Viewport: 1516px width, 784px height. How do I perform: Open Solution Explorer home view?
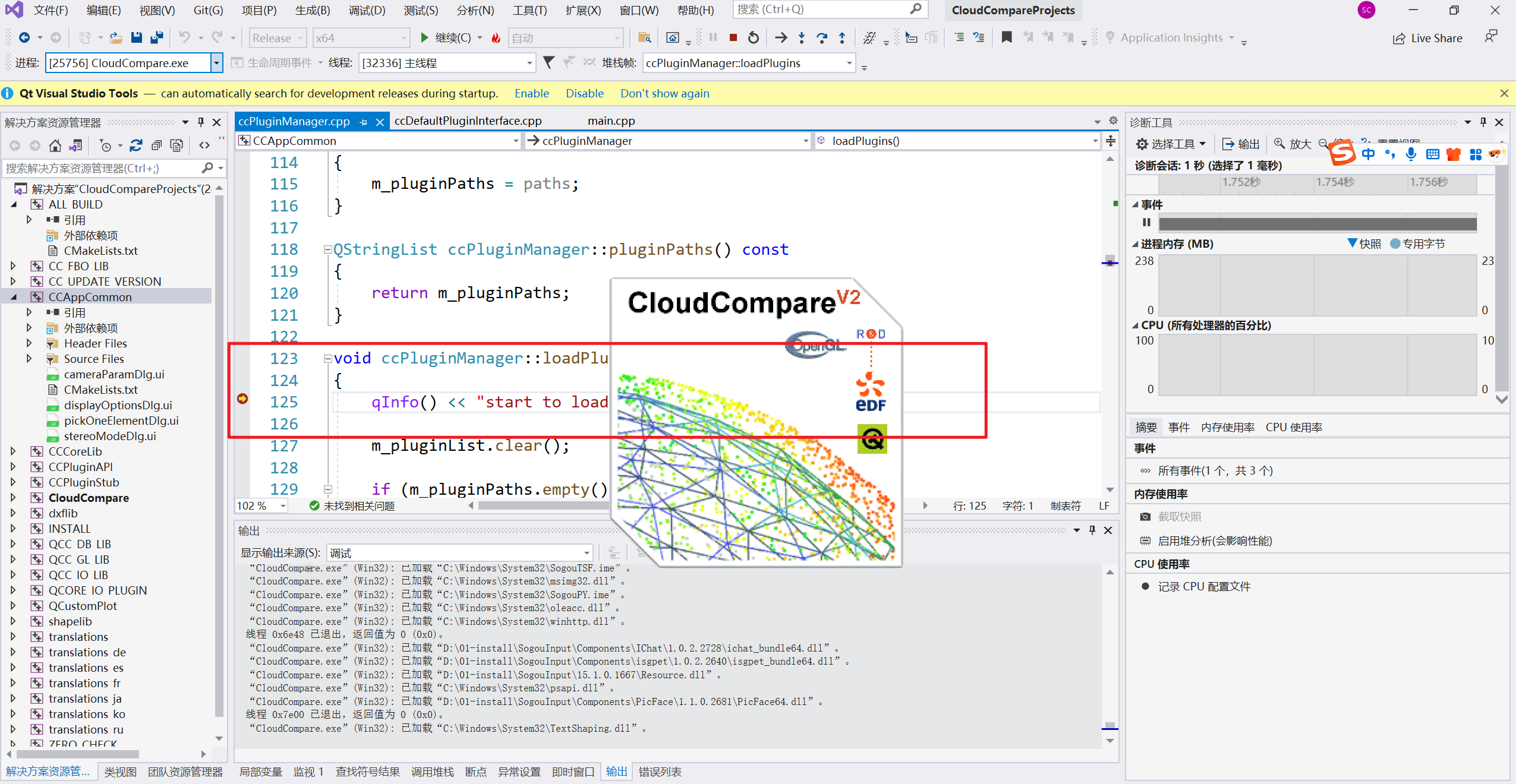(55, 145)
